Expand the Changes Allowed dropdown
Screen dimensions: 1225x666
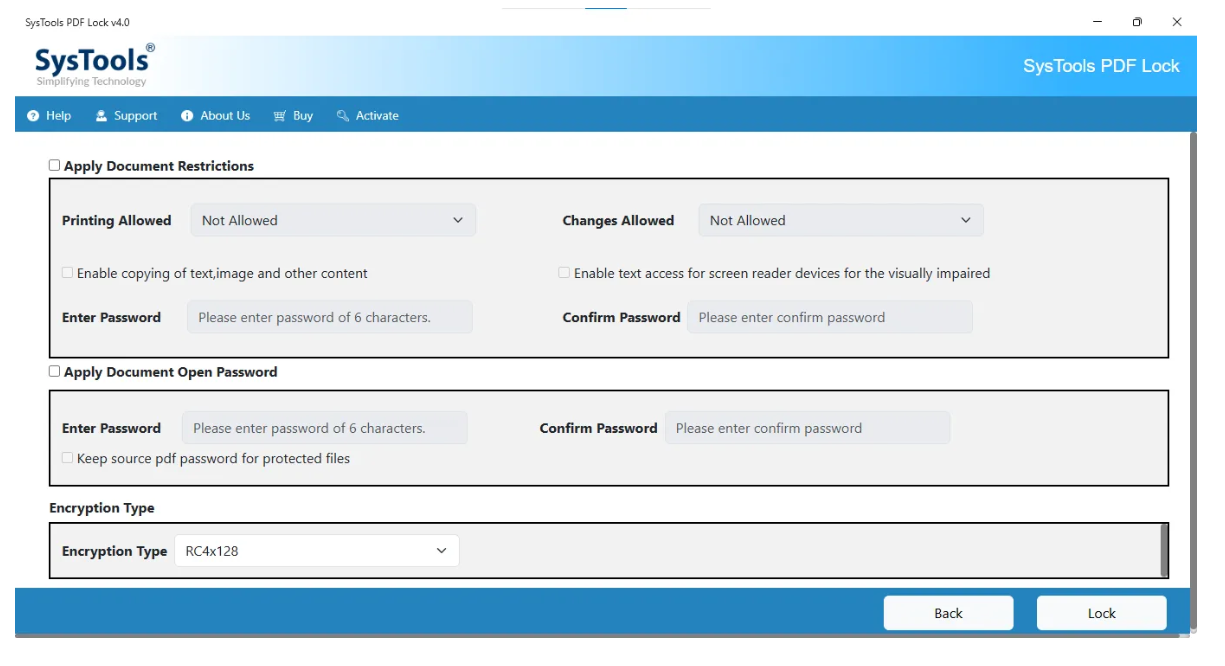tap(840, 221)
